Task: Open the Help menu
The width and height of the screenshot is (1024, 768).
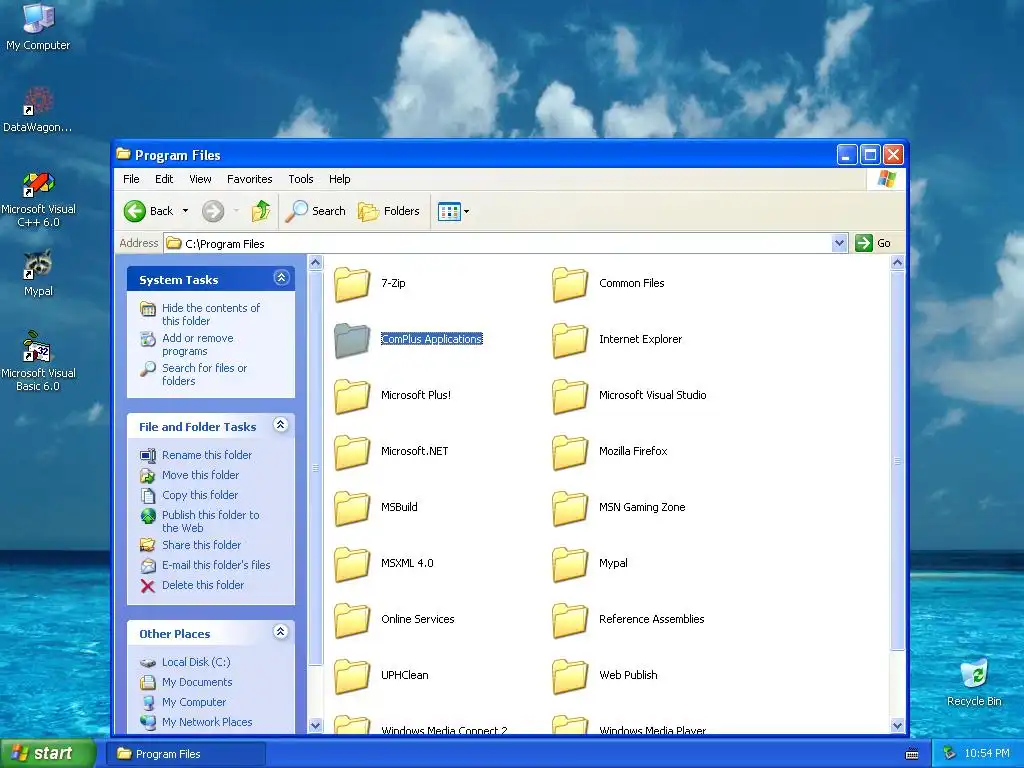Action: (x=340, y=179)
